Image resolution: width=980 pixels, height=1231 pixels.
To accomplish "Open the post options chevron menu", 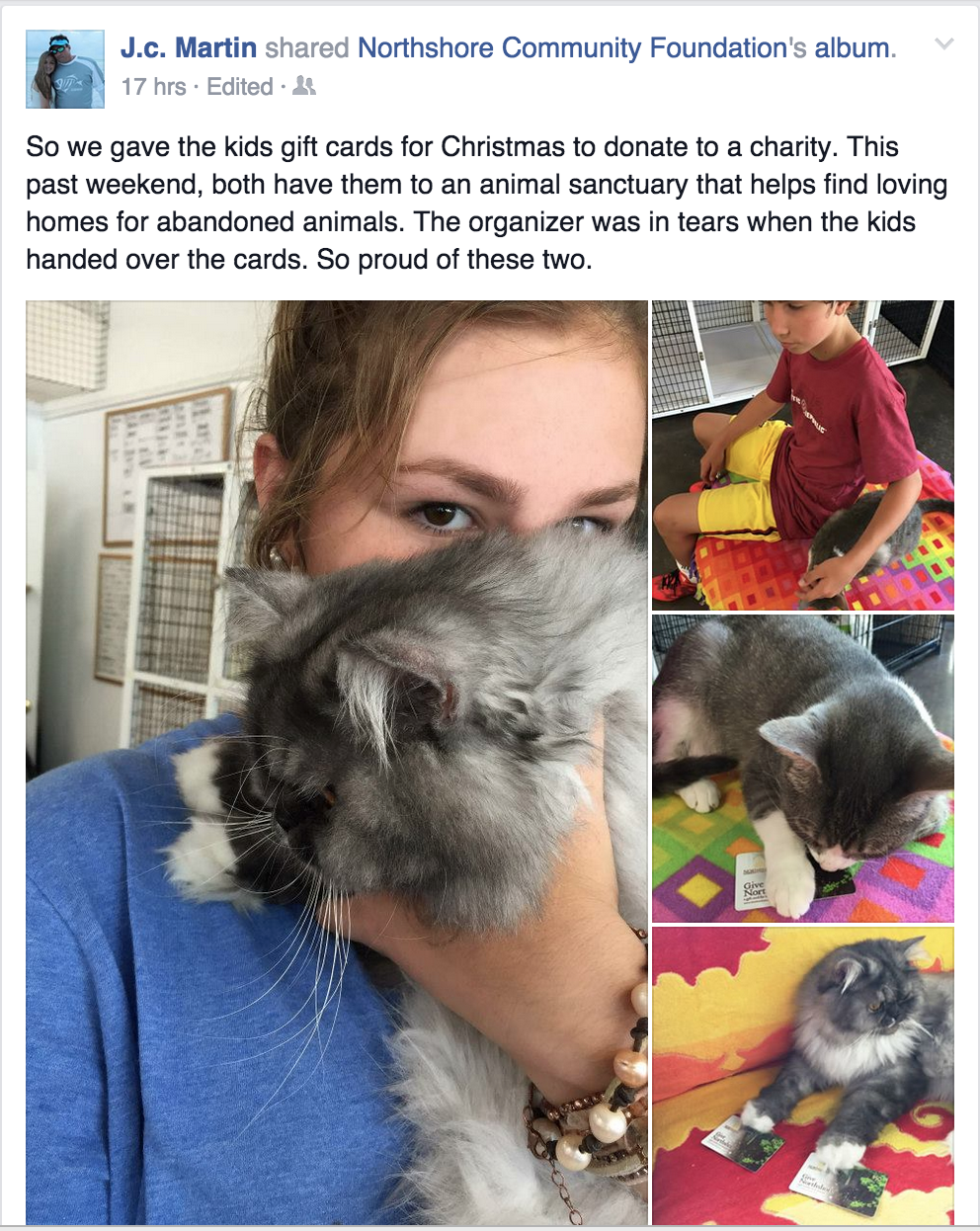I will pyautogui.click(x=944, y=44).
